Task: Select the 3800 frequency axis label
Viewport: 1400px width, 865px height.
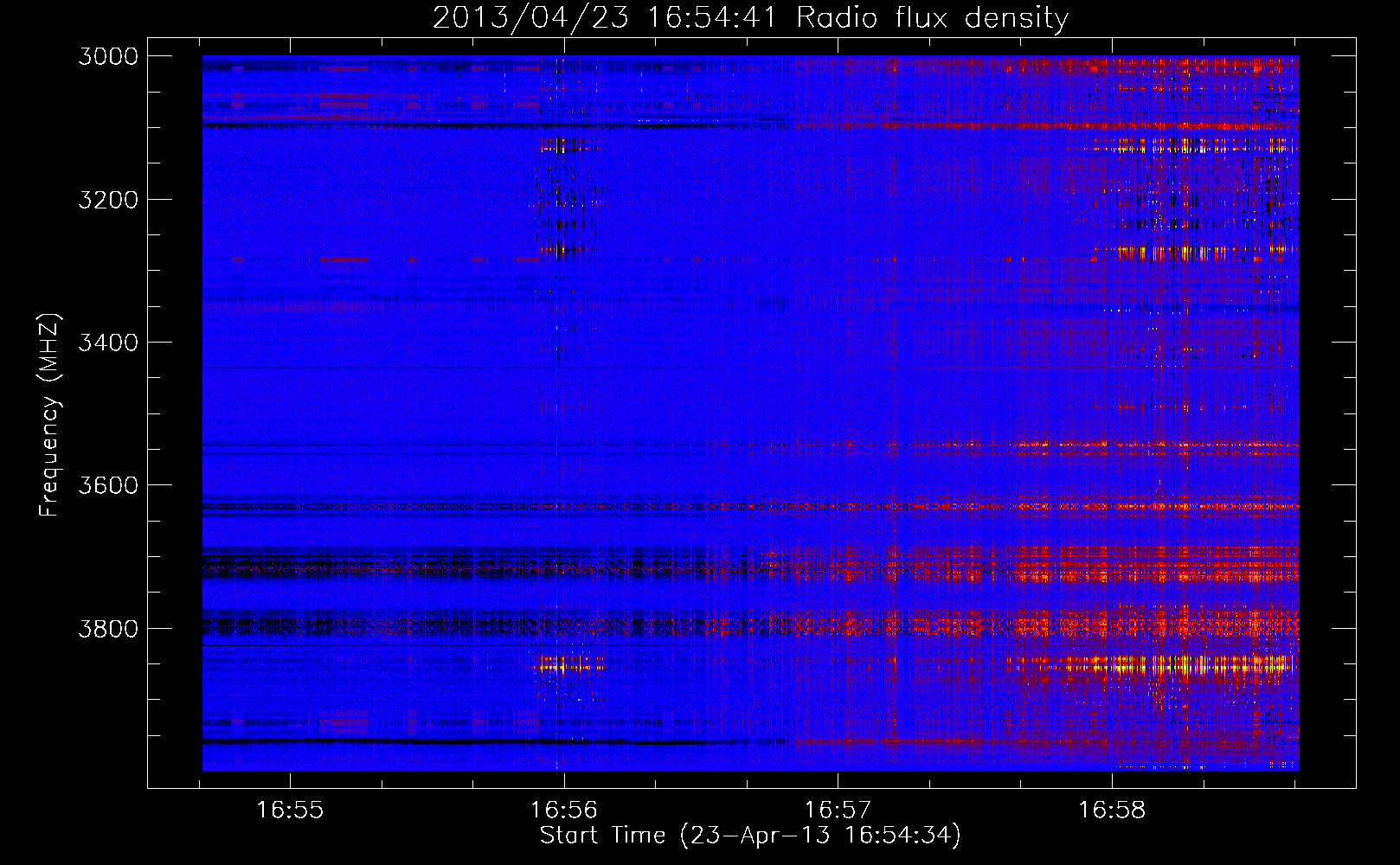Action: 108,628
